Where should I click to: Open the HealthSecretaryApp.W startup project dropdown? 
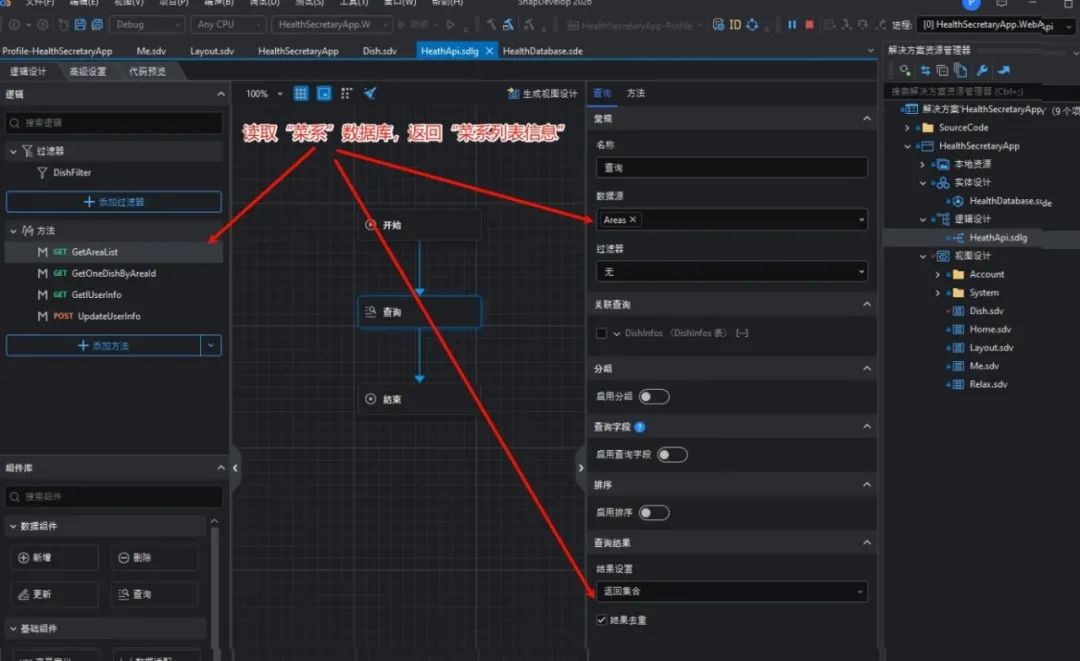click(x=332, y=25)
